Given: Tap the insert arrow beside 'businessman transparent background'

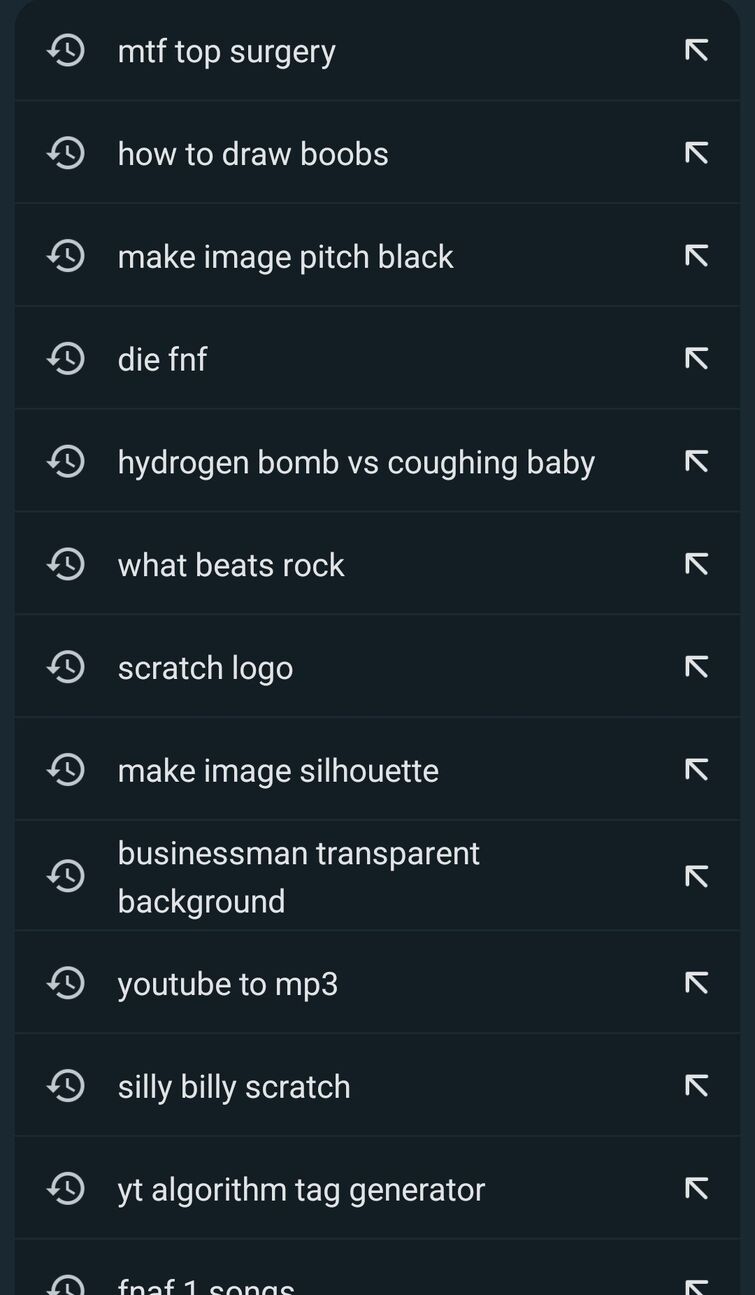Looking at the screenshot, I should tap(696, 876).
